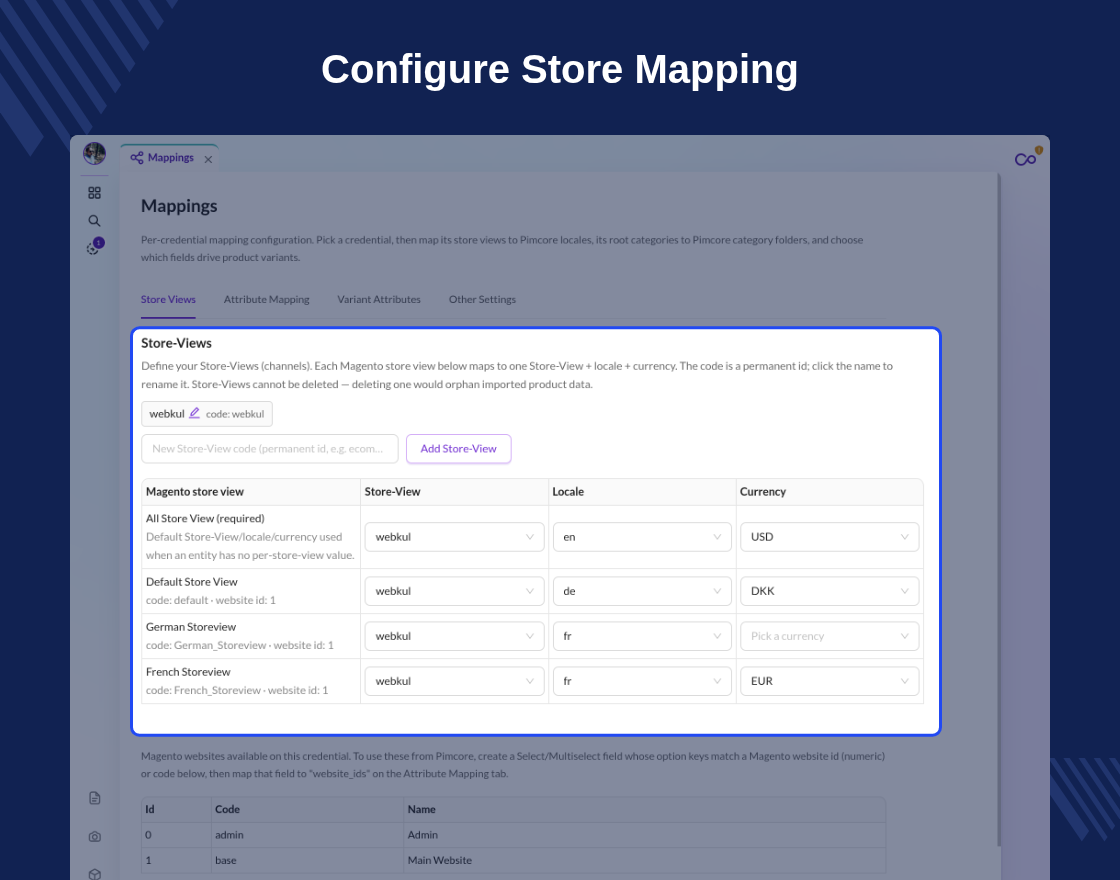
Task: Switch to the Attribute Mapping tab
Action: (266, 299)
